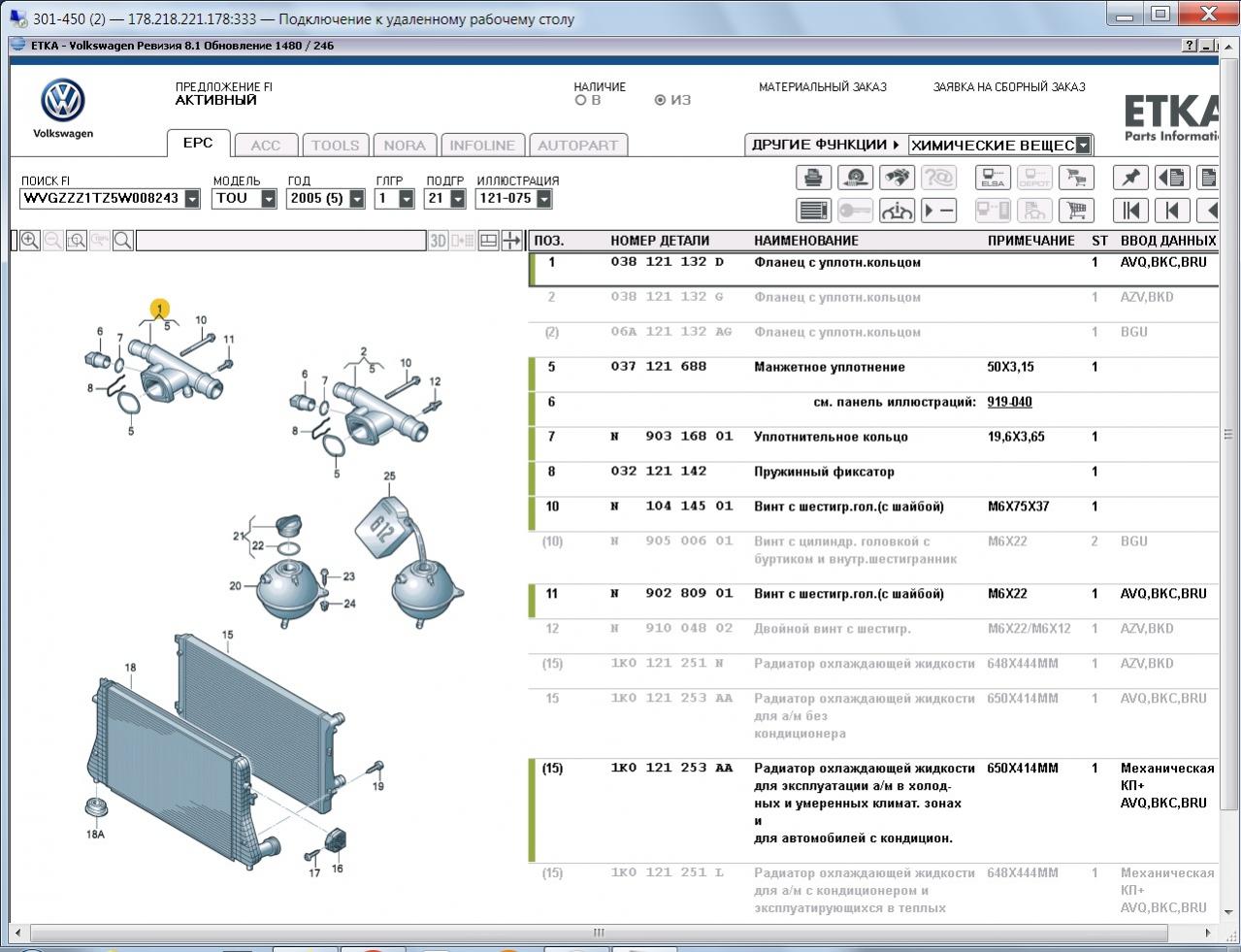Switch to the NORA tab
Image resolution: width=1241 pixels, height=952 pixels.
(405, 146)
